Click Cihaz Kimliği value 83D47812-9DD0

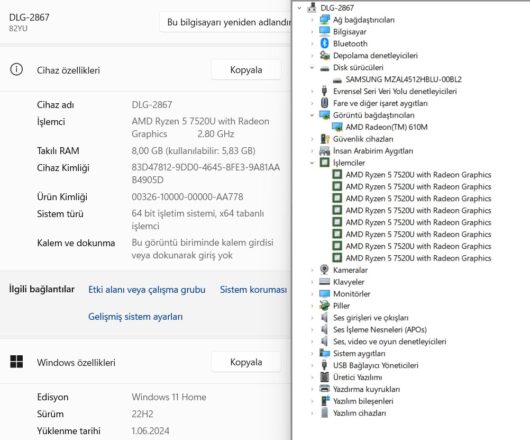point(206,173)
